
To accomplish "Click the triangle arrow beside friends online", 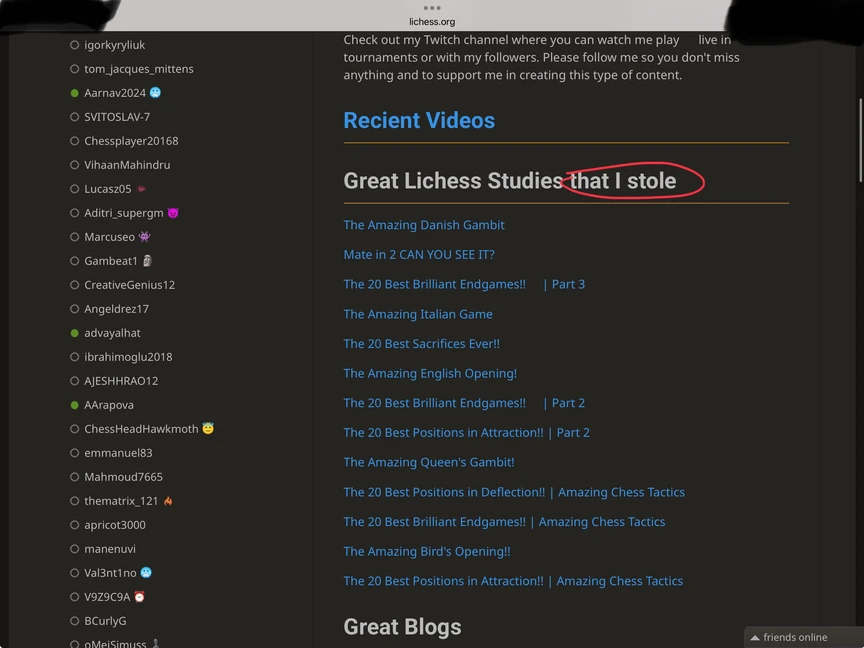I will 754,638.
